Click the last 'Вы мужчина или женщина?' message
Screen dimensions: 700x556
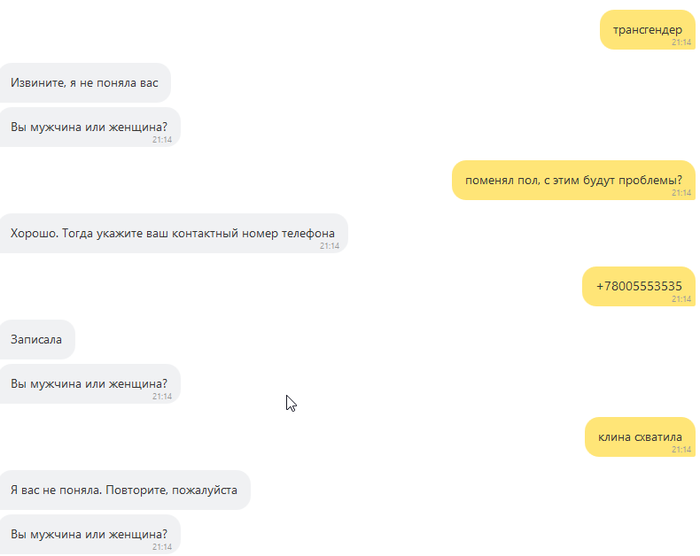pos(90,534)
